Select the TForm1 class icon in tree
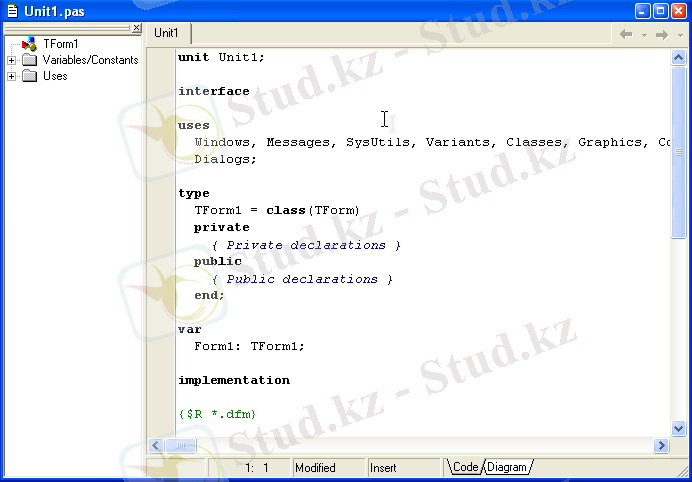Viewport: 692px width, 482px height. [x=29, y=44]
